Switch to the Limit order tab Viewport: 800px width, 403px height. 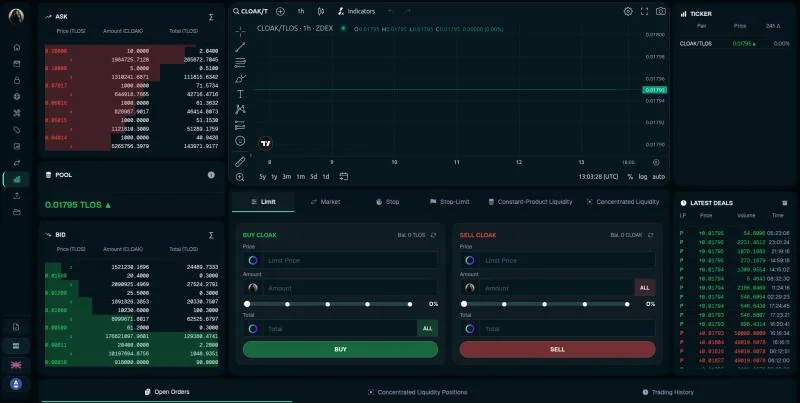[263, 202]
